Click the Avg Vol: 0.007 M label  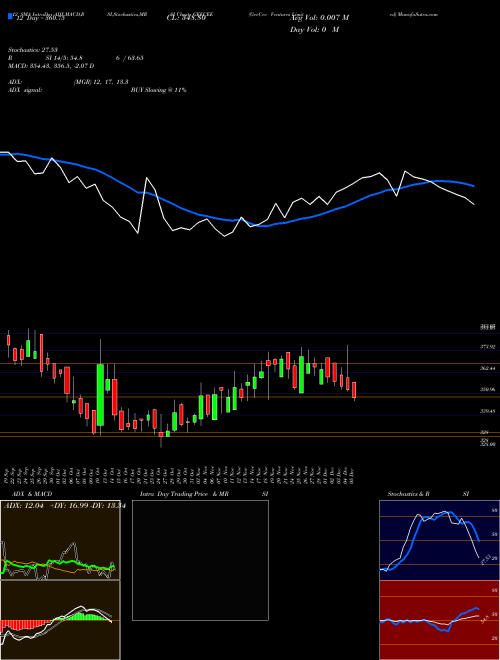point(319,18)
